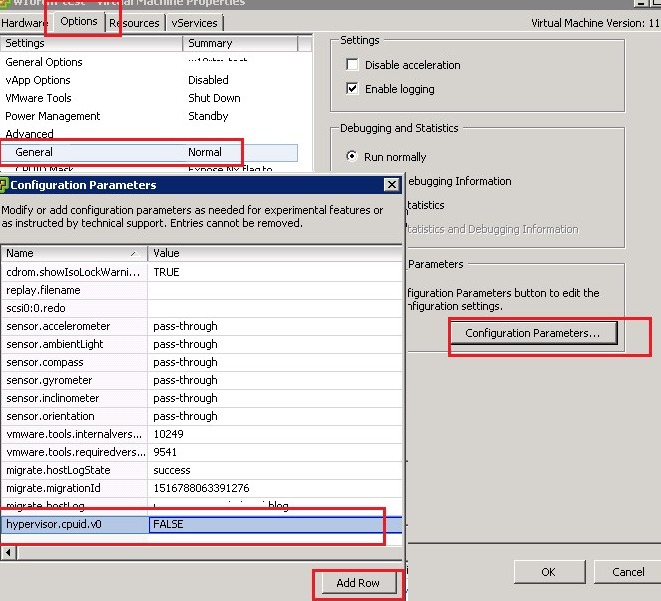Viewport: 661px width, 601px height.
Task: Confirm with the OK button
Action: coord(549,572)
